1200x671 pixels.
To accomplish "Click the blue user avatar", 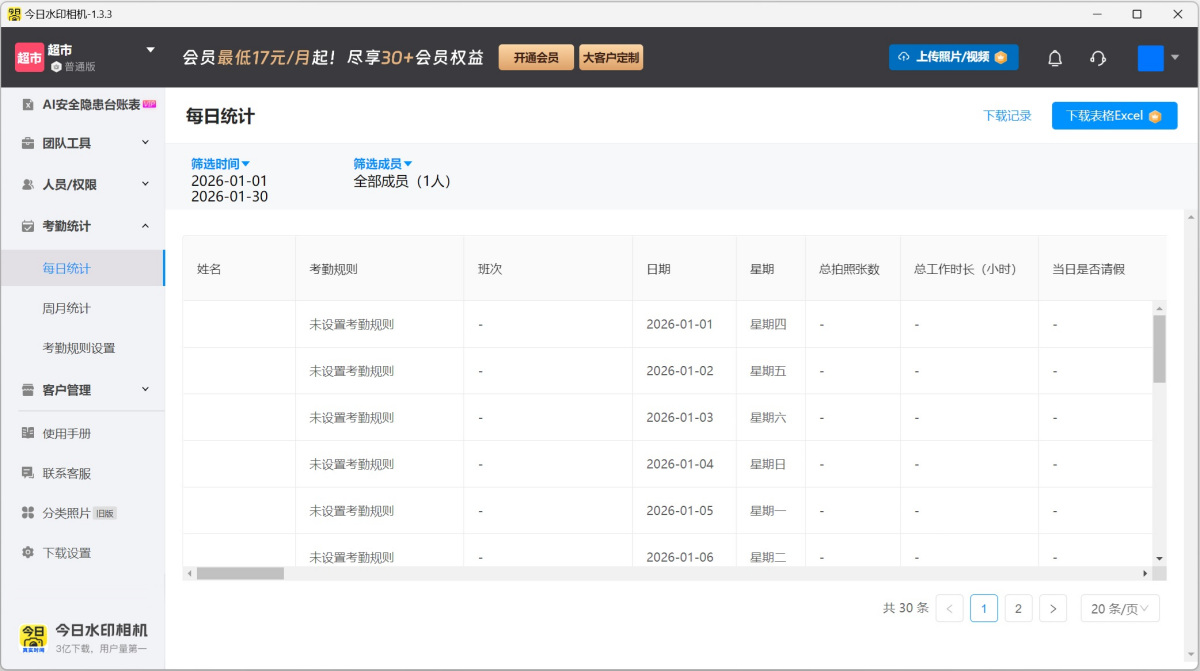I will tap(1150, 58).
